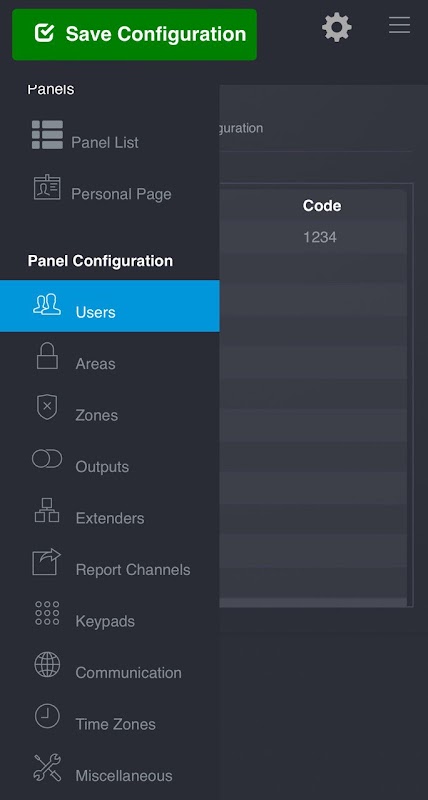Viewport: 428px width, 800px height.
Task: Open the Keypads dots grid icon
Action: point(47,613)
